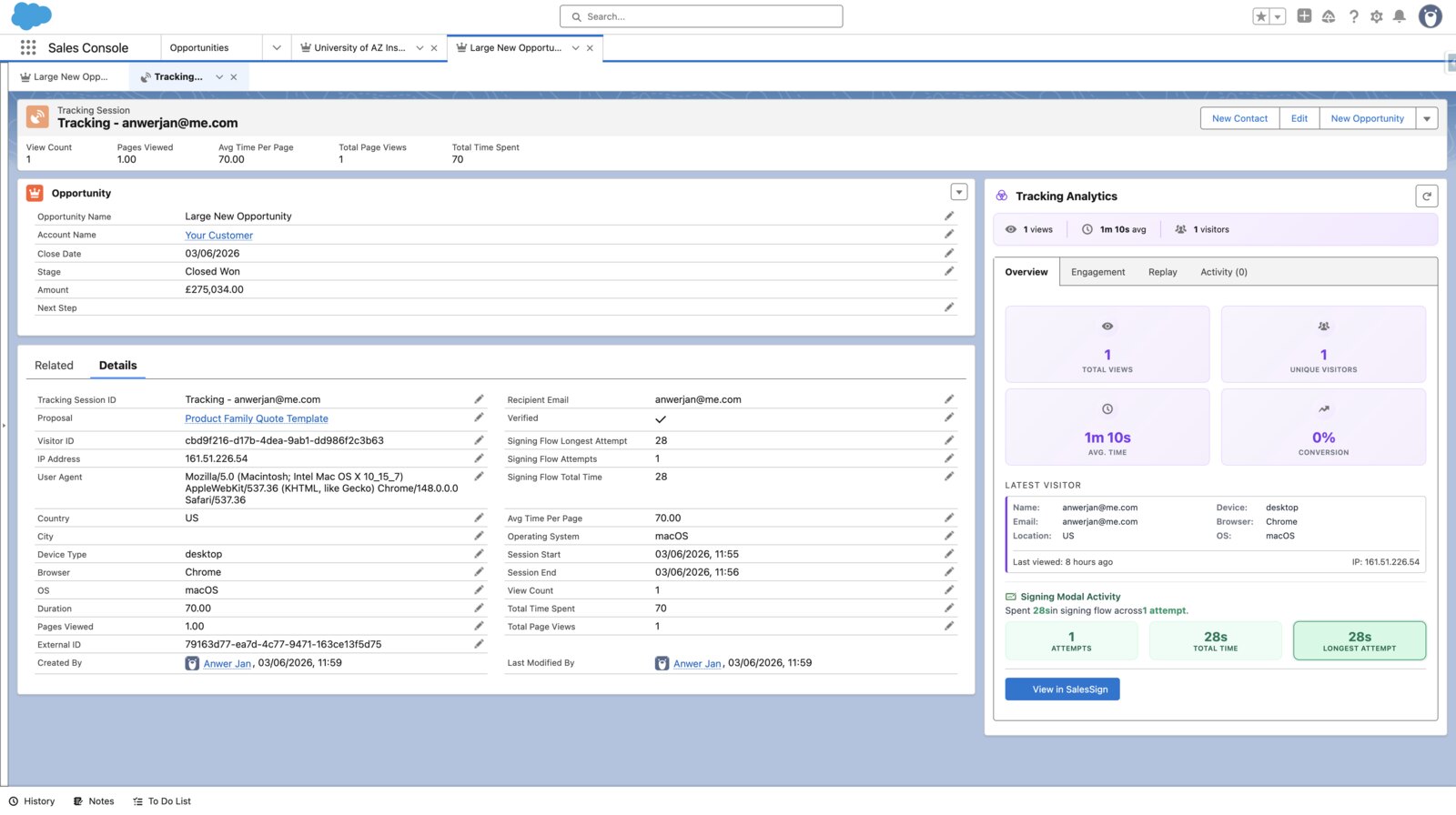Expand the favorites list dropdown arrow
The height and width of the screenshot is (815, 1456).
click(1278, 16)
